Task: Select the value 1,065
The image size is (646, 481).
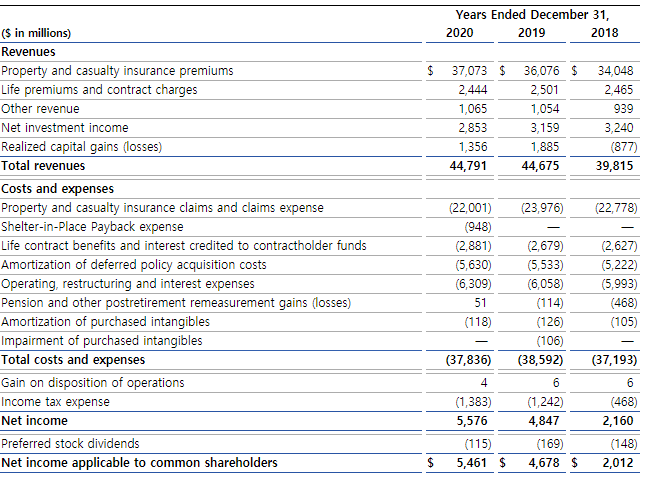Action: 473,109
